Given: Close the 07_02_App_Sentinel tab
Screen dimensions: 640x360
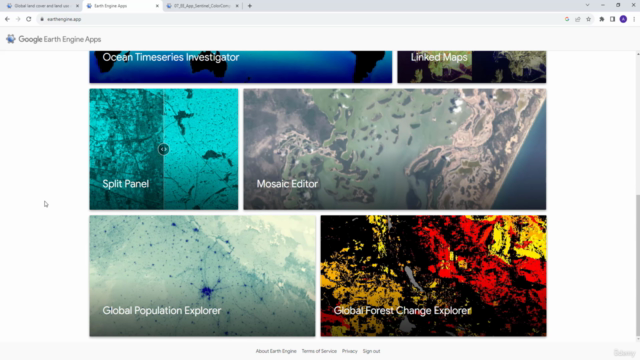Looking at the screenshot, I should click(237, 6).
